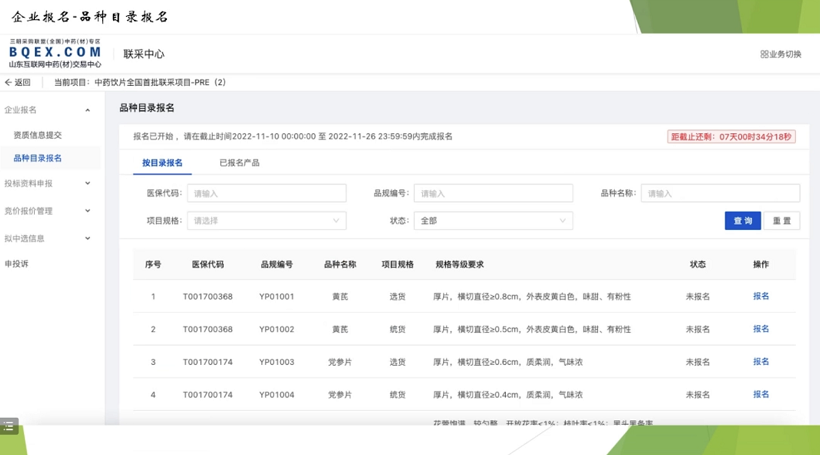Image resolution: width=820 pixels, height=455 pixels.
Task: Focus the 医保代码 input field
Action: pyautogui.click(x=266, y=194)
